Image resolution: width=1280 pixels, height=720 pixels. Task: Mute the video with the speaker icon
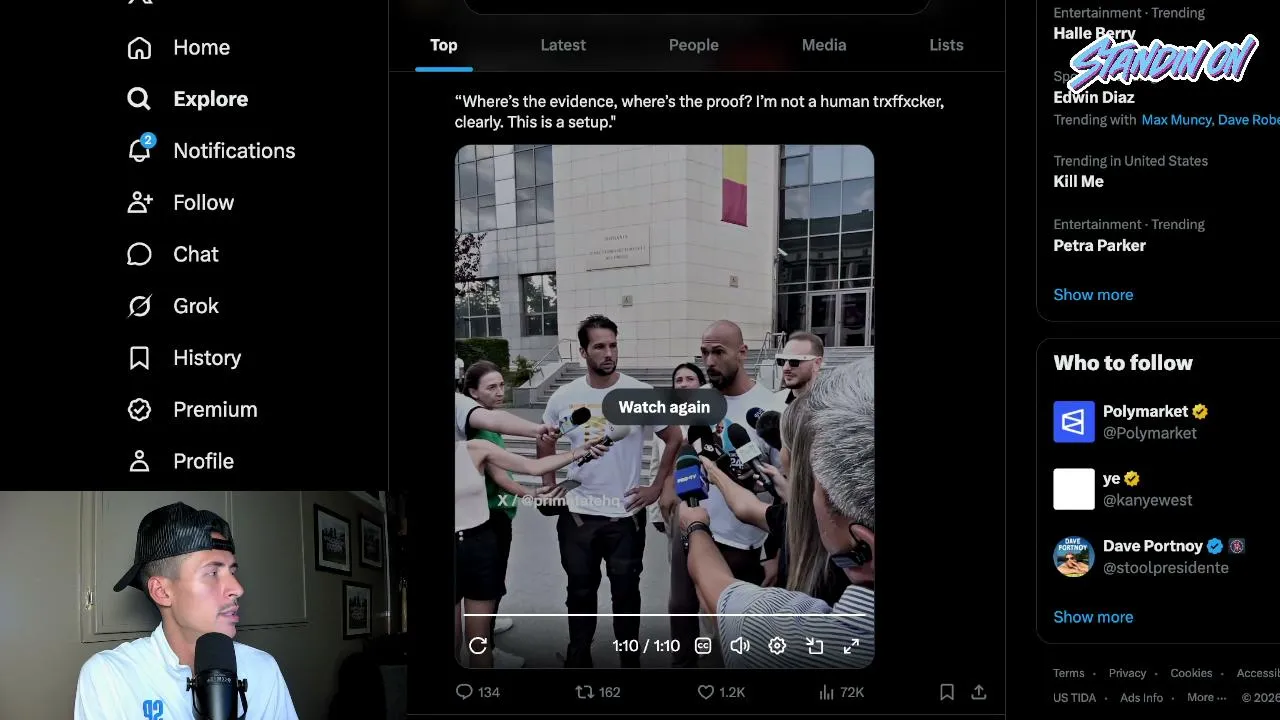[740, 646]
